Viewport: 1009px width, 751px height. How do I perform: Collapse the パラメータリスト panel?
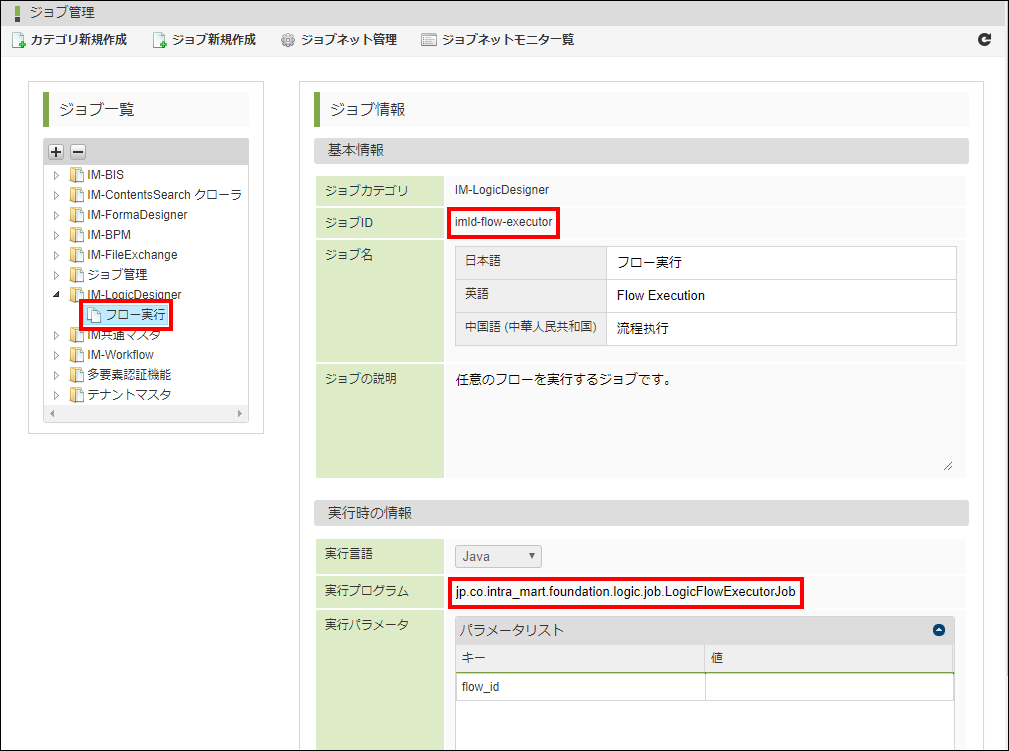pyautogui.click(x=938, y=631)
